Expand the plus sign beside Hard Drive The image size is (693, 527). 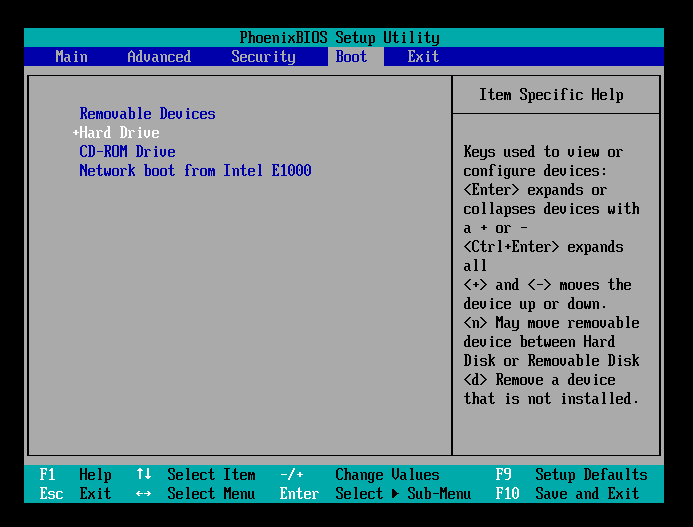click(x=75, y=133)
